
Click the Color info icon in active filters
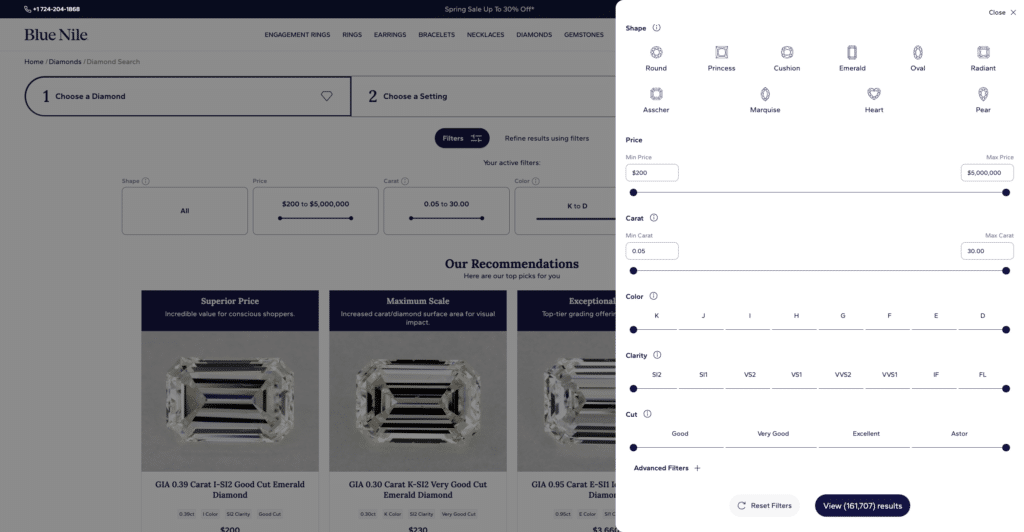[536, 181]
